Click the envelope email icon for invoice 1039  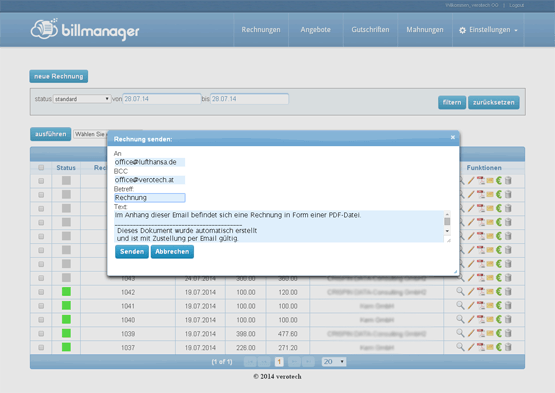[x=490, y=334]
